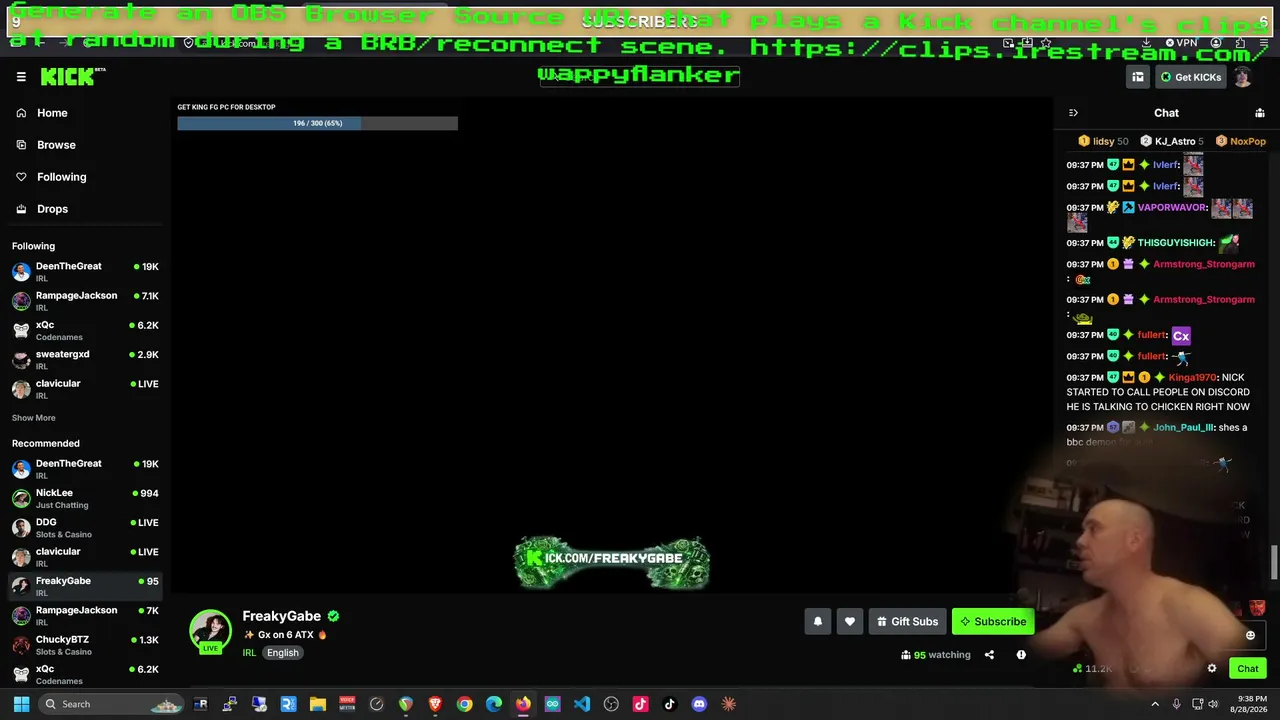Click the chat scrollbar thumb
Viewport: 1280px width, 720px height.
pyautogui.click(x=1274, y=562)
